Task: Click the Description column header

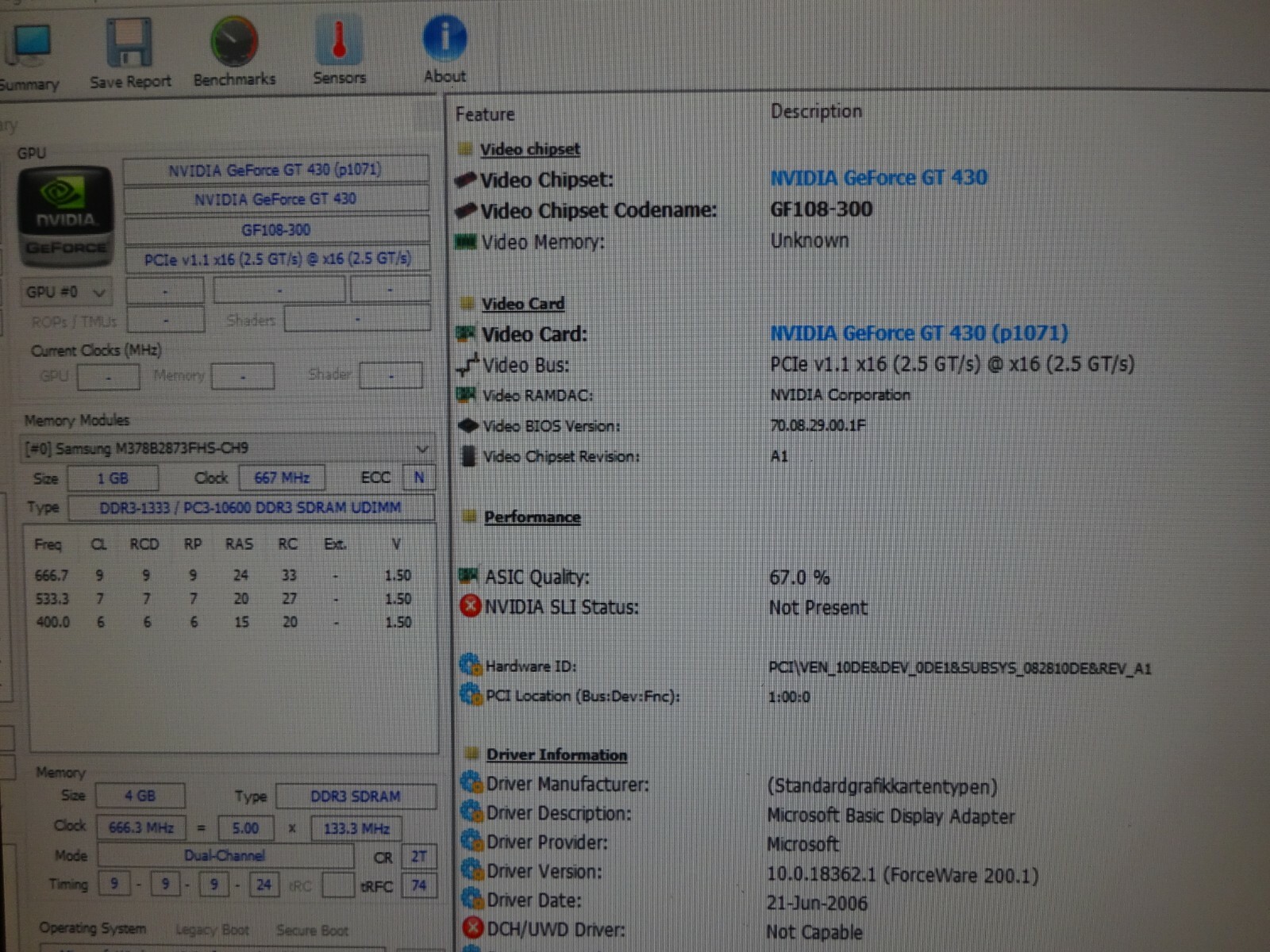Action: coord(816,111)
